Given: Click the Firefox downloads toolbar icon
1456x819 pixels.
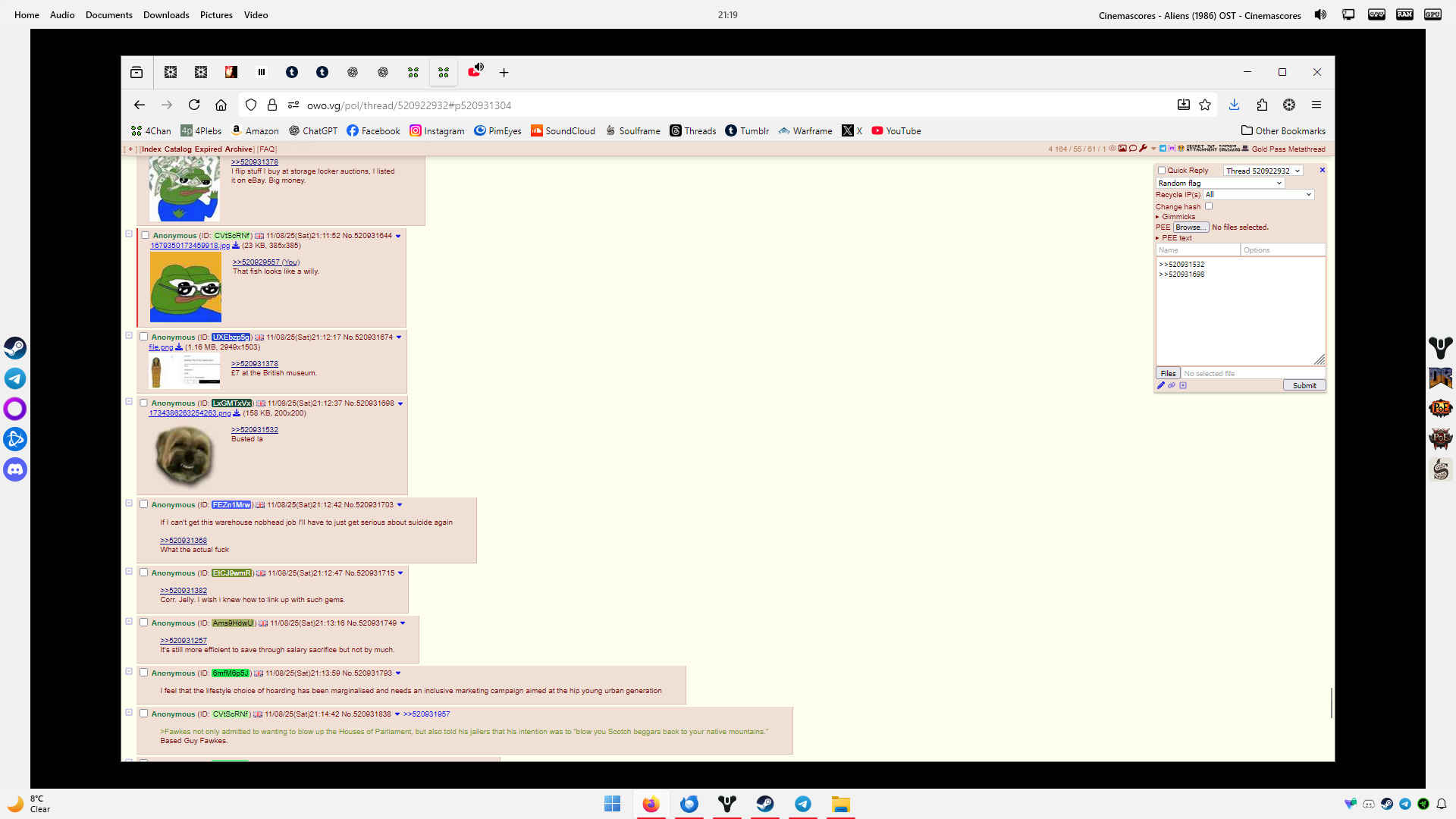Looking at the screenshot, I should [1234, 105].
